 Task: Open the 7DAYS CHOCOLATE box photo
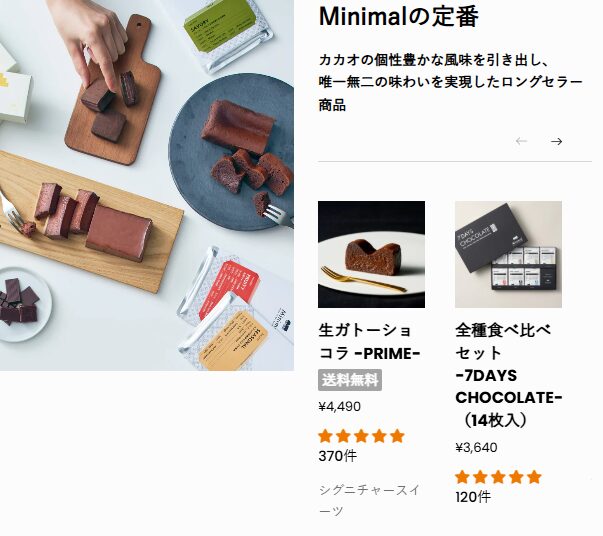[508, 254]
